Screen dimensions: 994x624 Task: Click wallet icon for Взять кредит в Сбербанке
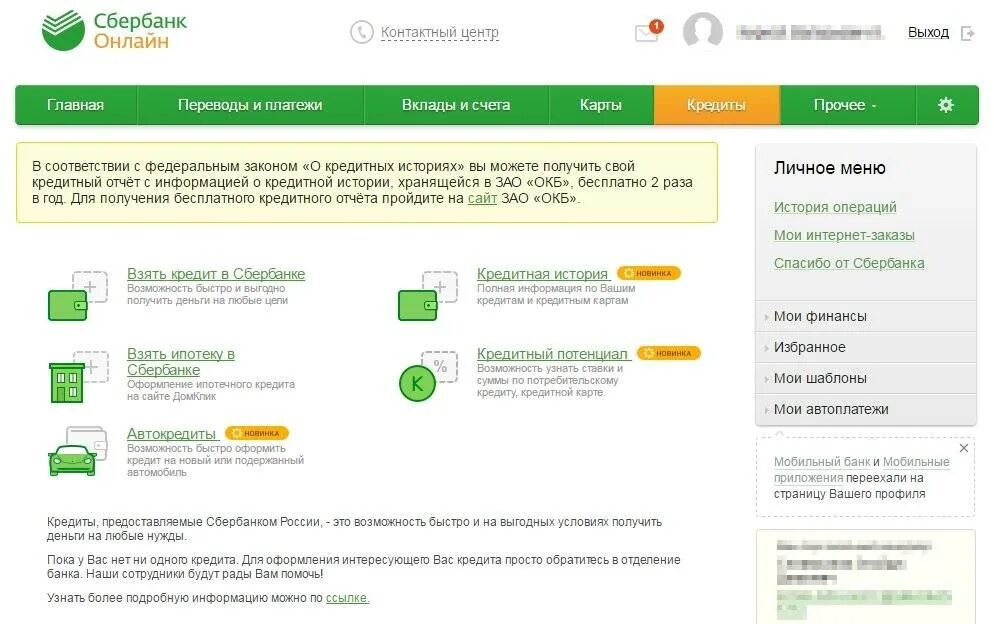(77, 296)
